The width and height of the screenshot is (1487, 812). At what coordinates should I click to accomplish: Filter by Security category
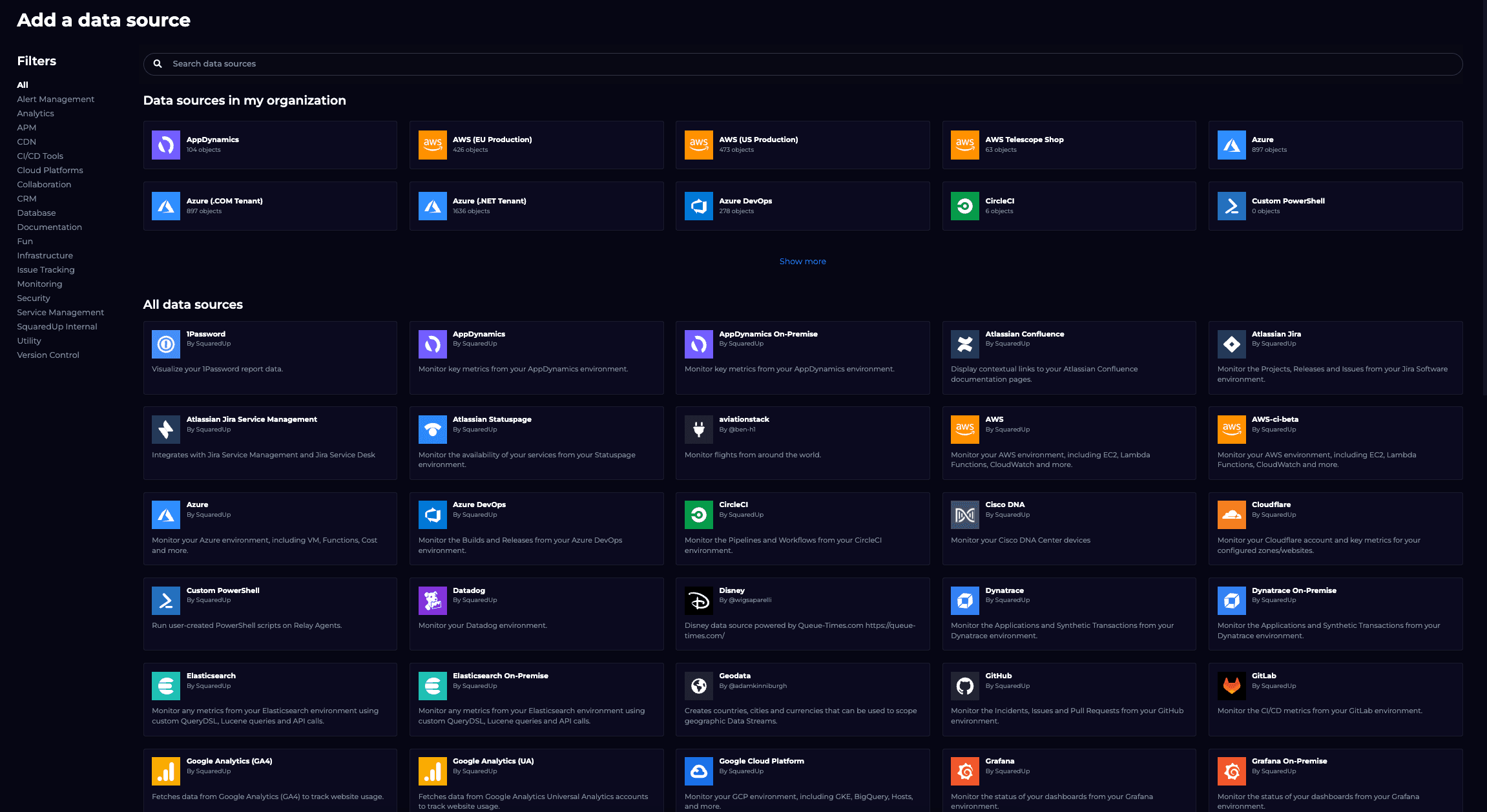click(34, 298)
